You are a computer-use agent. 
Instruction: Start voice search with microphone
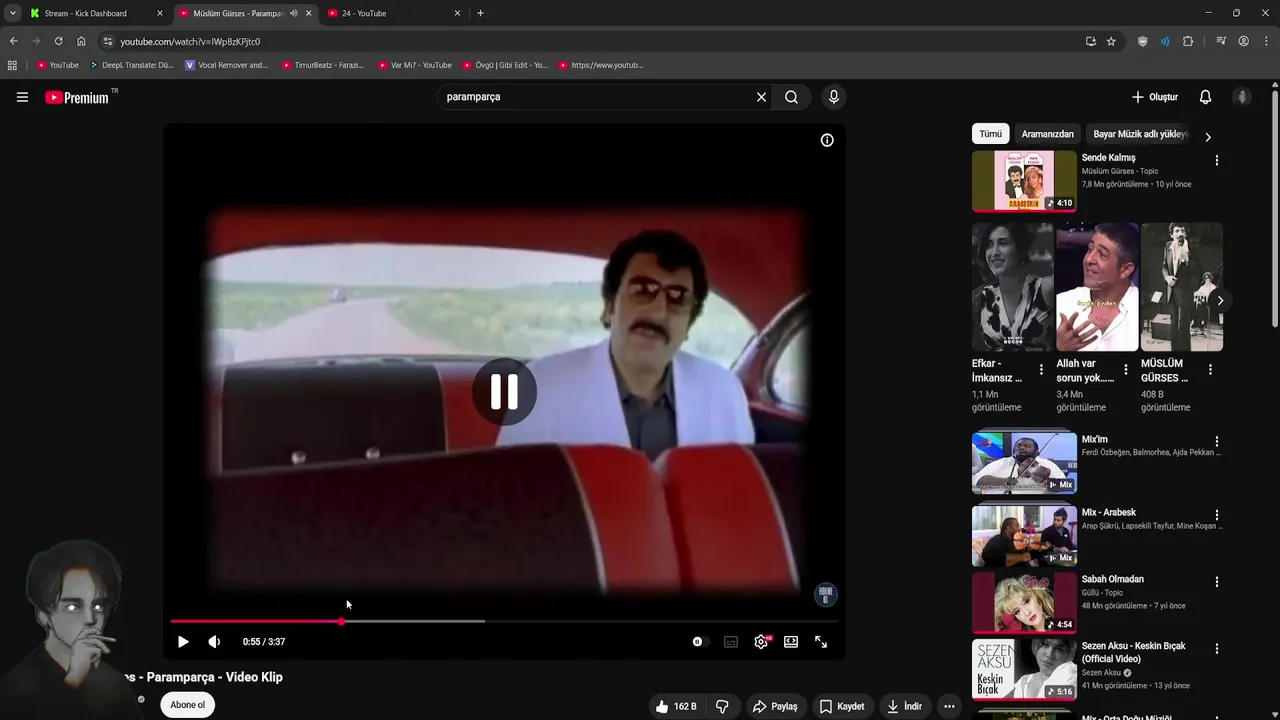[x=834, y=97]
